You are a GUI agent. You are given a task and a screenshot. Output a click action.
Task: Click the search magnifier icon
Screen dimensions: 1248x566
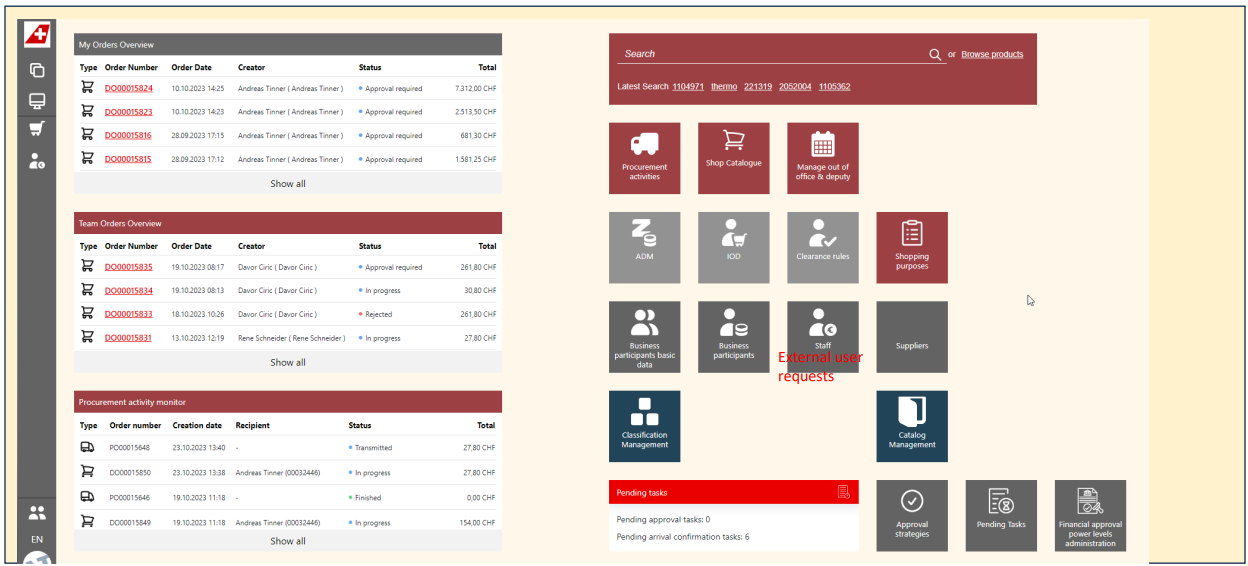pyautogui.click(x=935, y=55)
